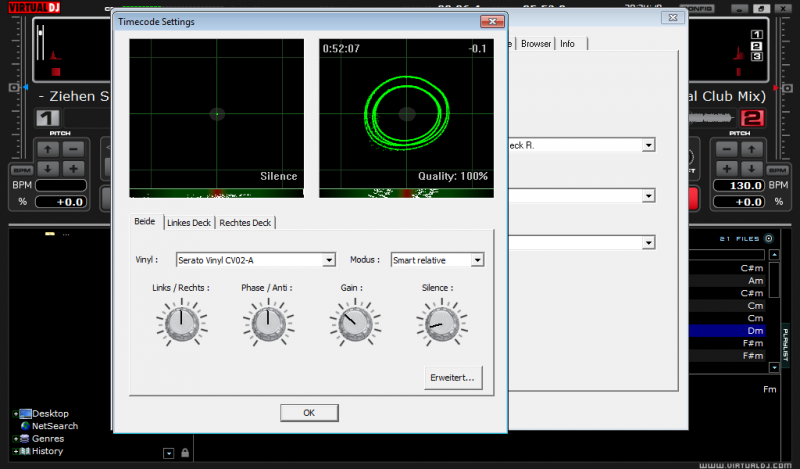Click the right deck red number 2 icon
This screenshot has width=800, height=469.
[752, 118]
